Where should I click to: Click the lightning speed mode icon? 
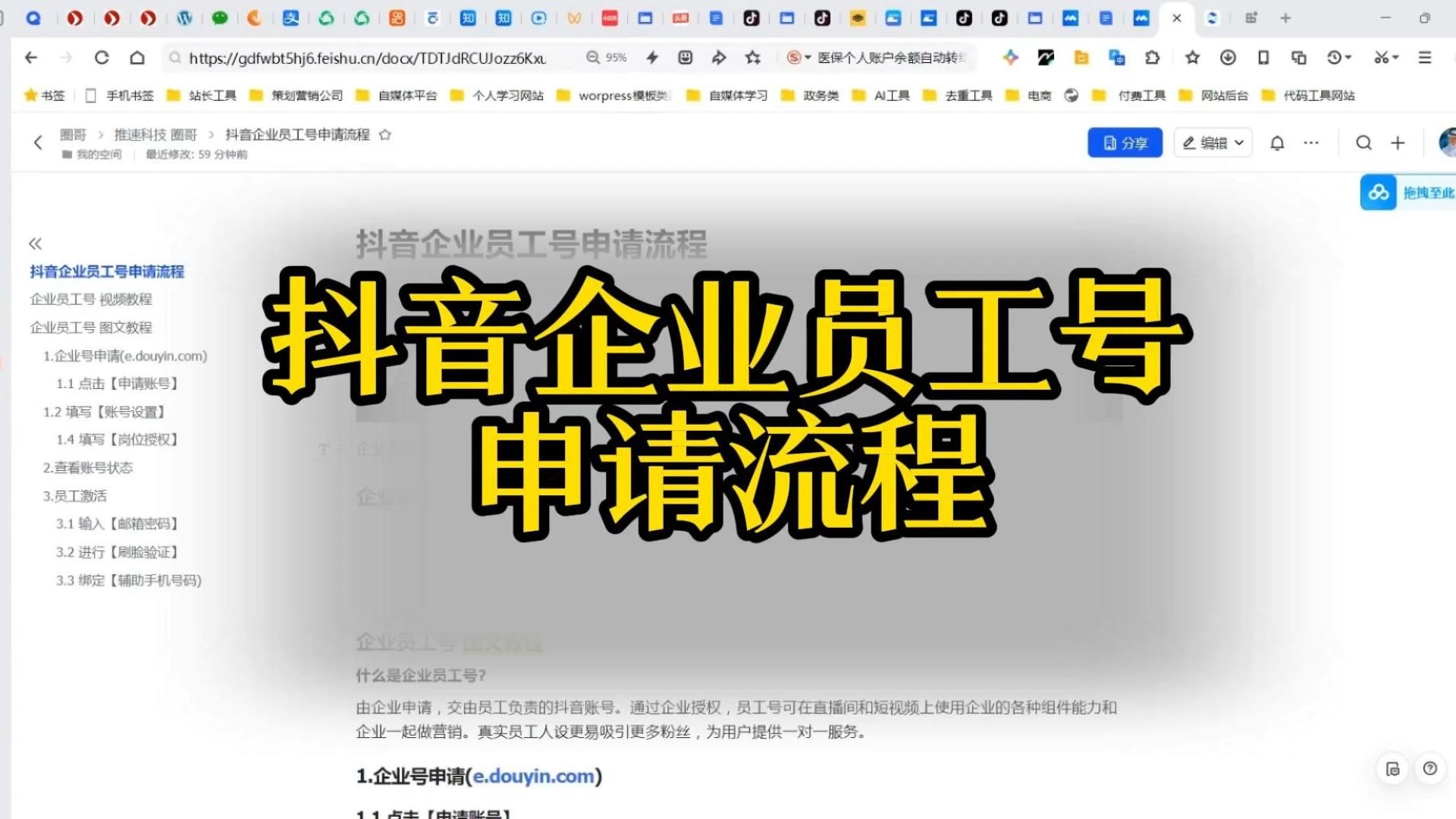click(652, 58)
